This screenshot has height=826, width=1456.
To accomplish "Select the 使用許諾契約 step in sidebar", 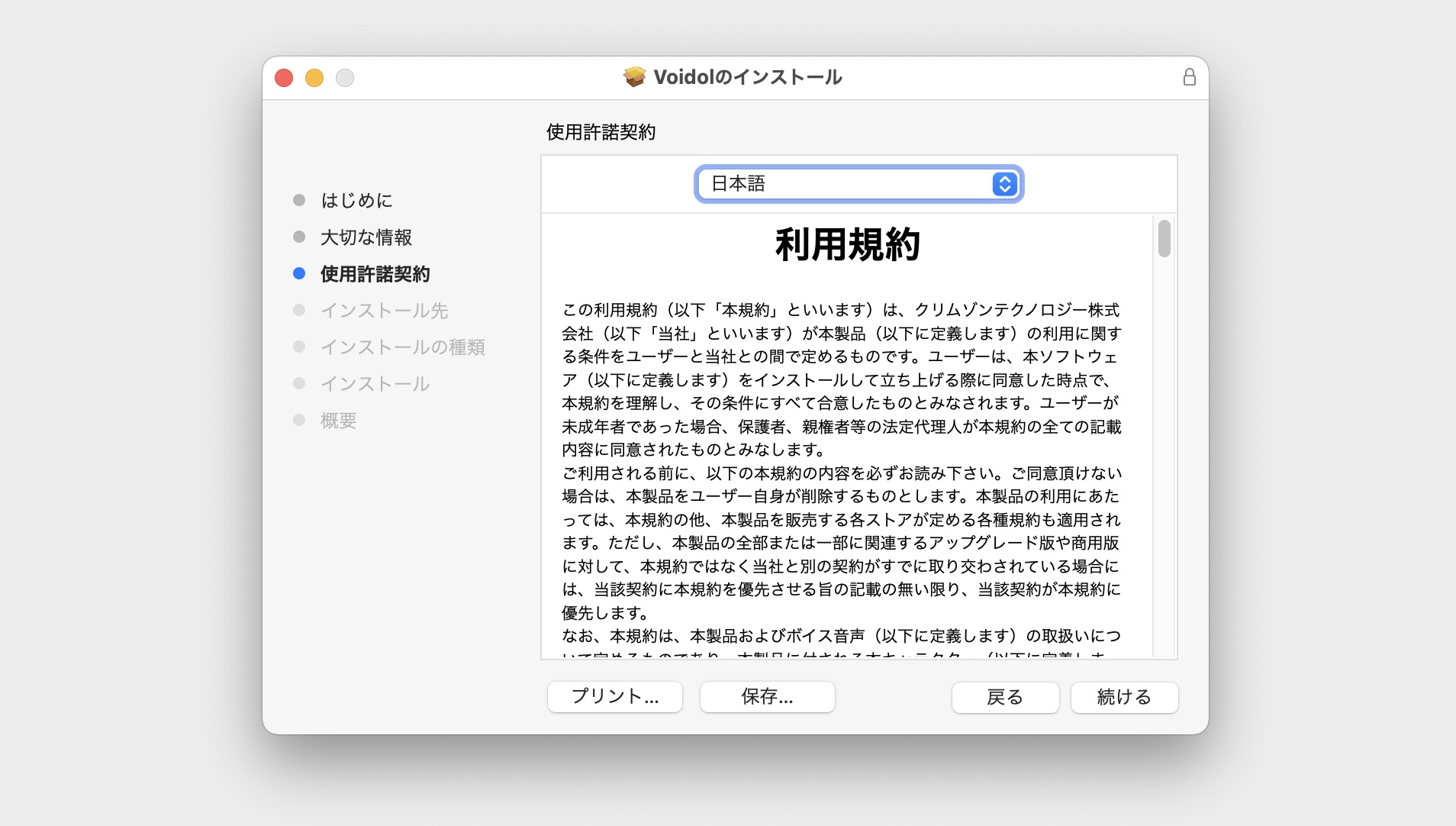I will click(x=375, y=274).
